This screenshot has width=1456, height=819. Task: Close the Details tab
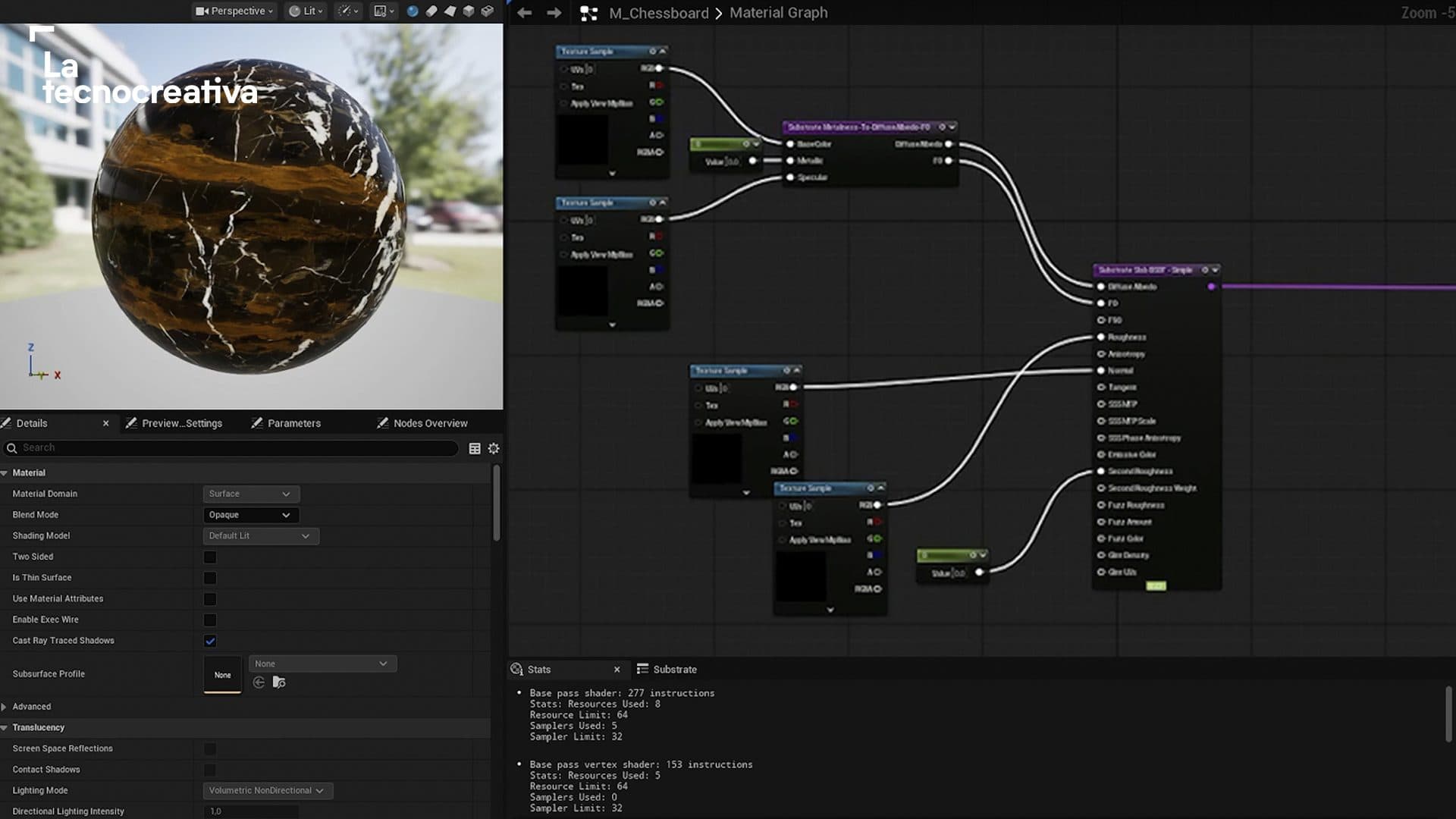point(106,423)
